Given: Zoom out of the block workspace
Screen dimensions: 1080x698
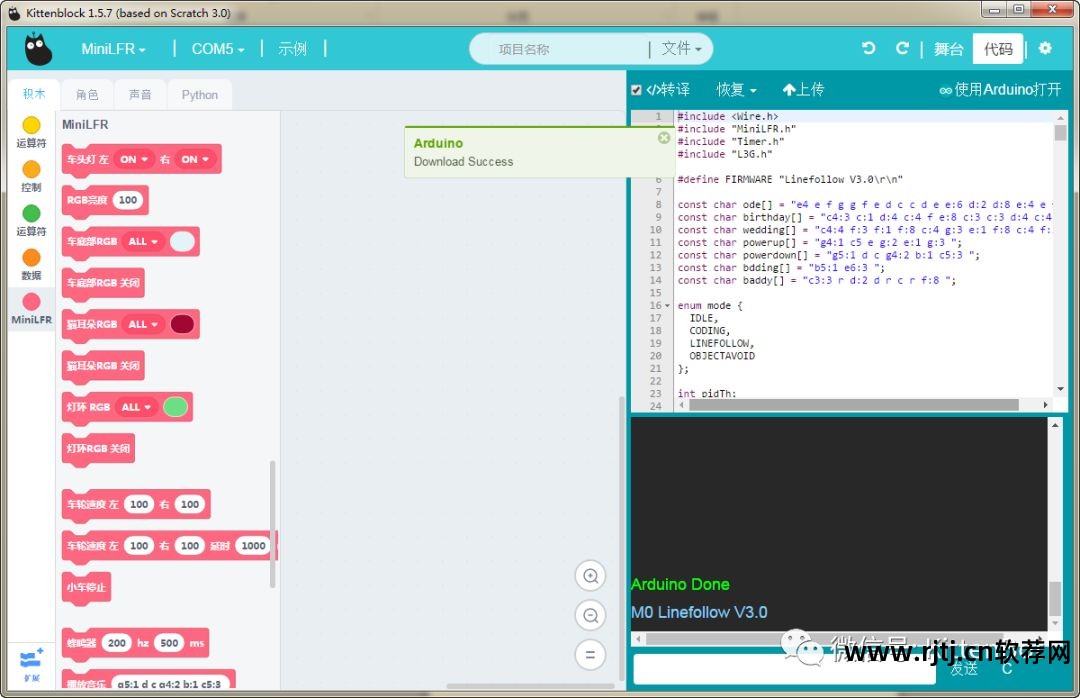Looking at the screenshot, I should point(590,615).
